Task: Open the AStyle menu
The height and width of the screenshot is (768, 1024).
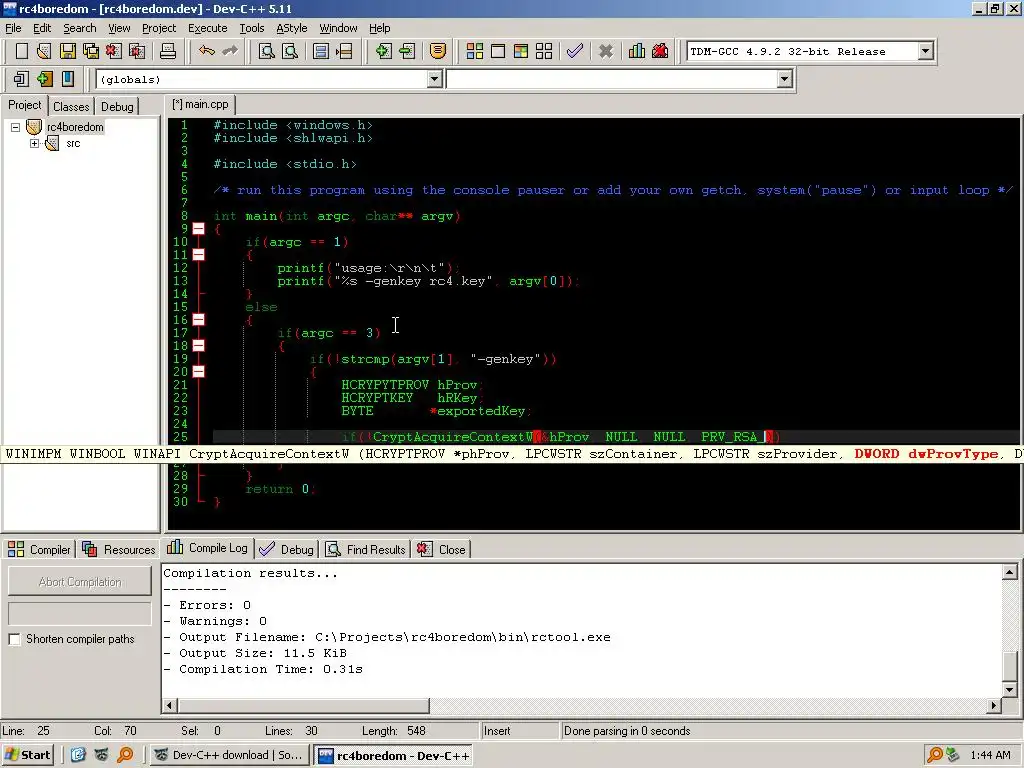Action: [291, 28]
